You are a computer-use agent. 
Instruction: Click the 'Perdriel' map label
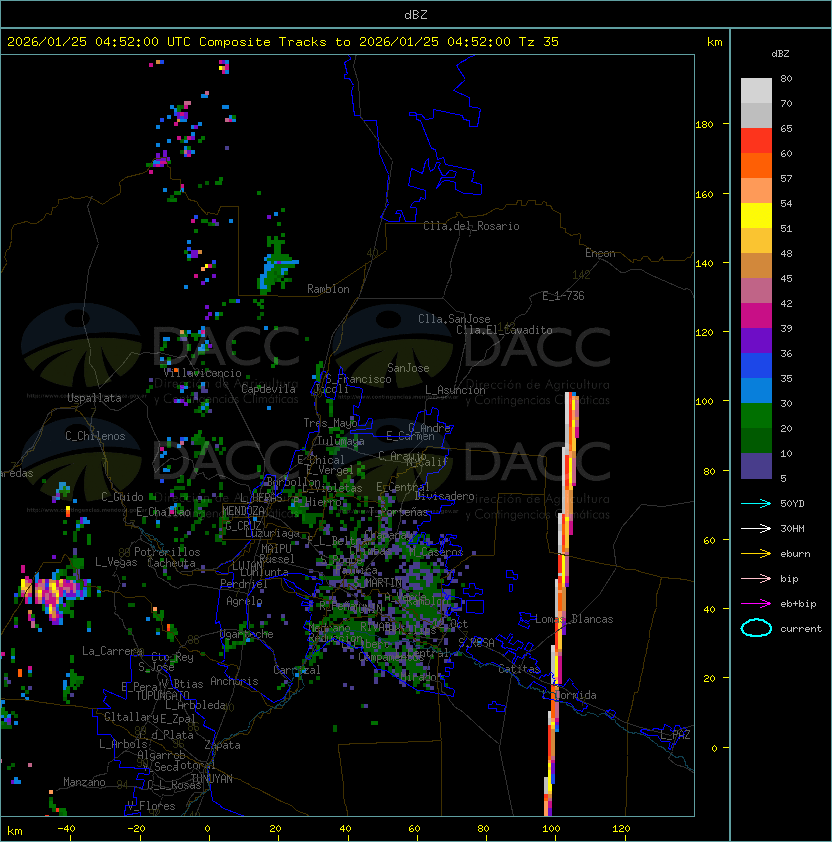pyautogui.click(x=244, y=584)
